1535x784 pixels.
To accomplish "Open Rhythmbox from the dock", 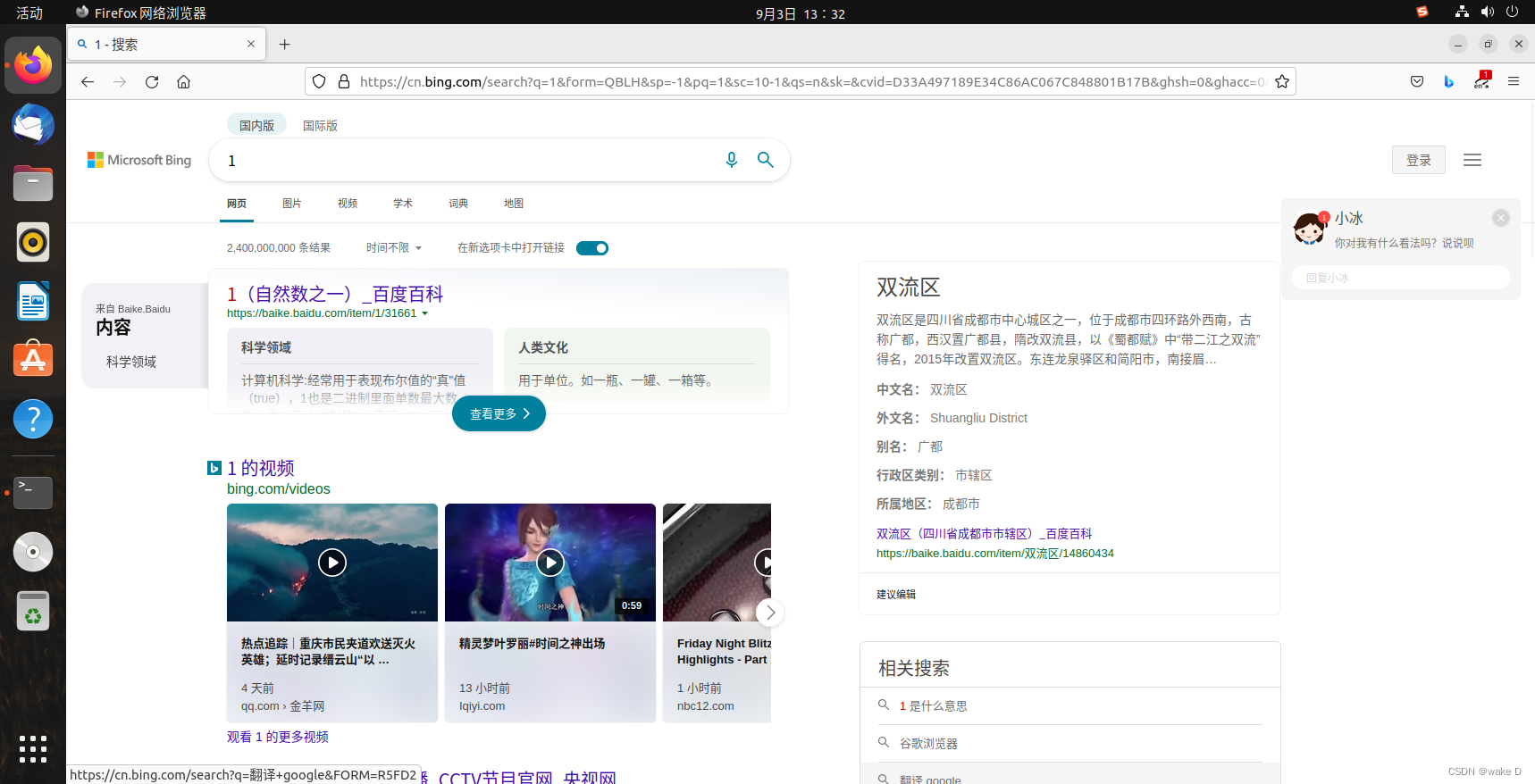I will [x=33, y=242].
